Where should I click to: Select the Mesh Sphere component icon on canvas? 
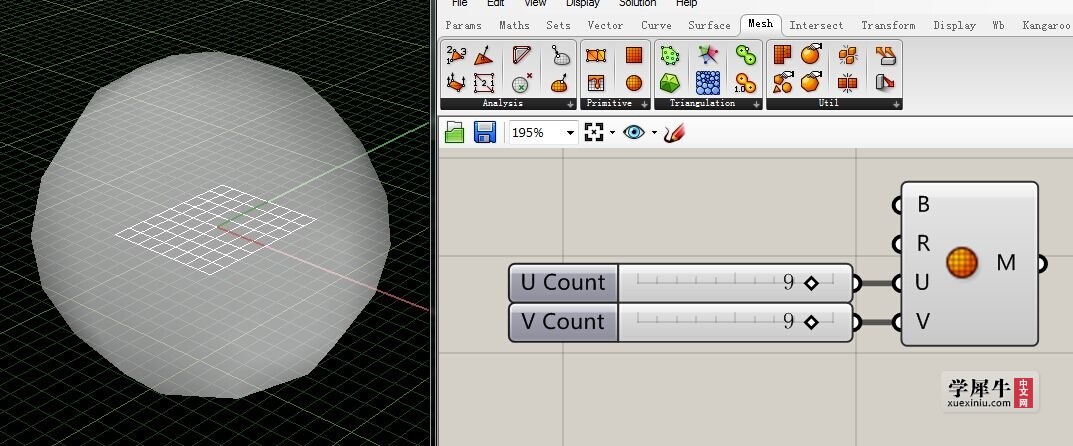pos(961,263)
